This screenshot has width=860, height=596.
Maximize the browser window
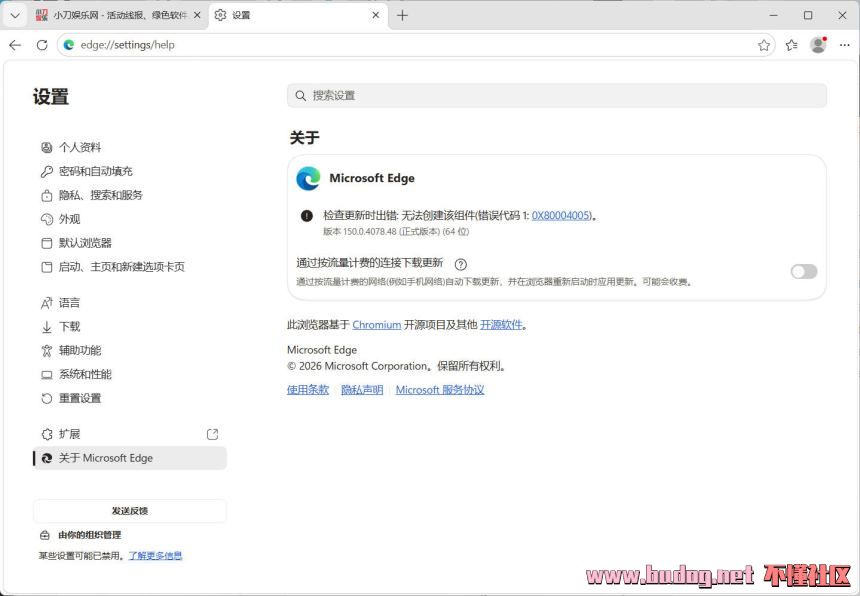point(808,15)
